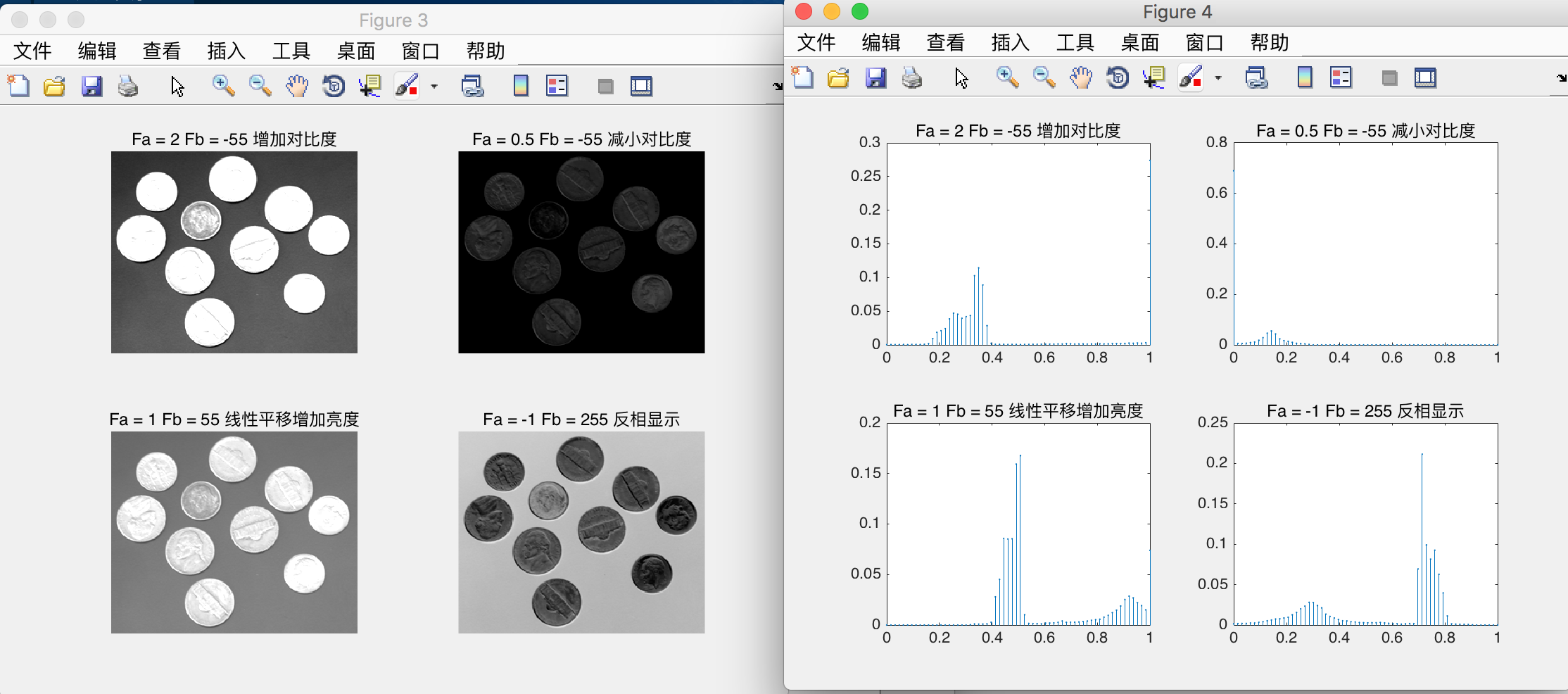1568x694 pixels.
Task: Activate Zoom In tool in Figure 3
Action: tap(223, 86)
